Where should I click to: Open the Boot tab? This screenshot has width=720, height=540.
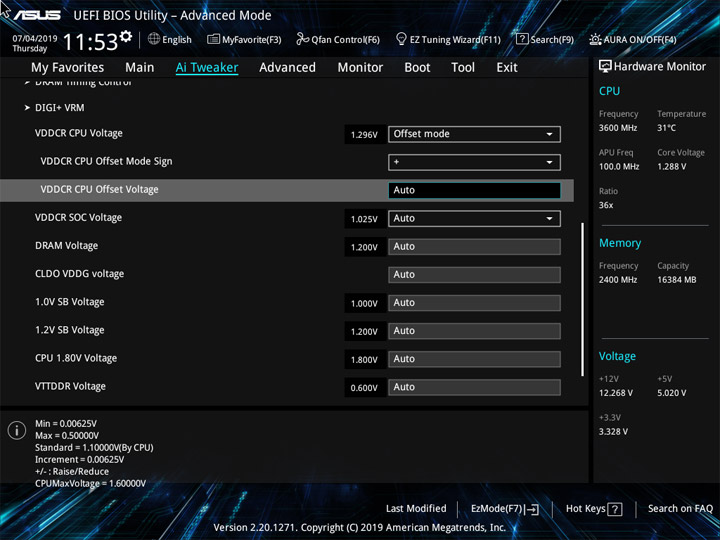point(417,68)
